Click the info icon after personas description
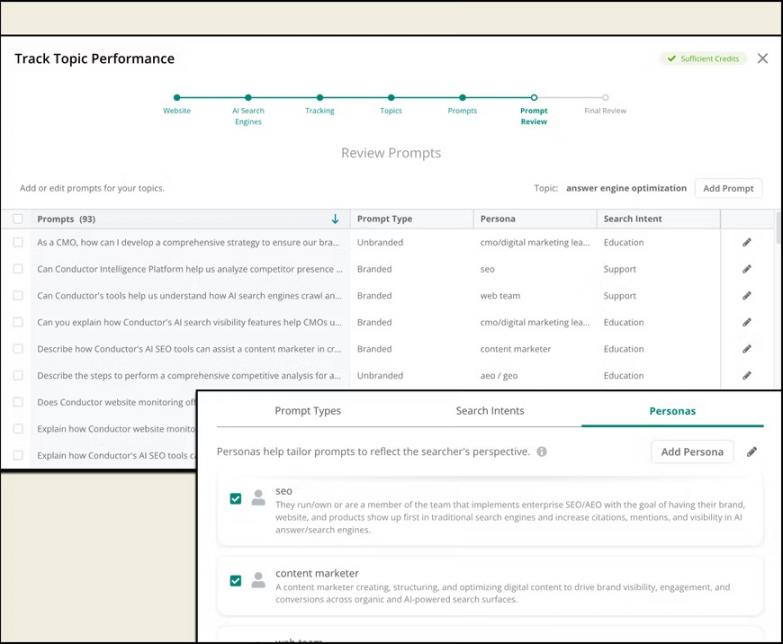783x644 pixels. [542, 451]
